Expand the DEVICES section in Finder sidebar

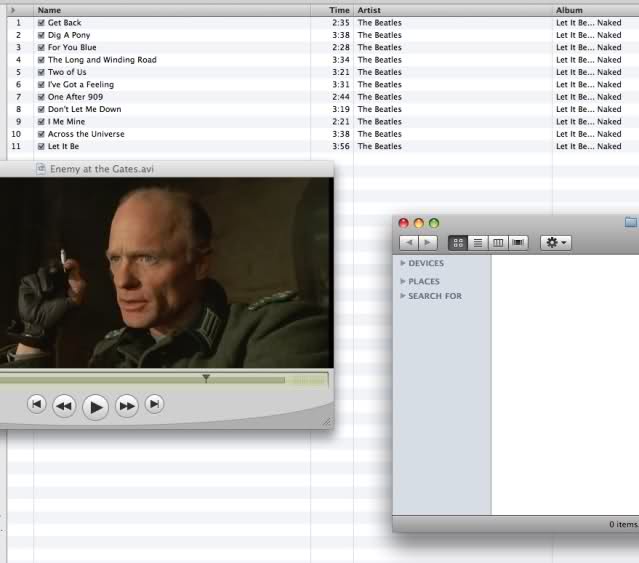click(403, 263)
